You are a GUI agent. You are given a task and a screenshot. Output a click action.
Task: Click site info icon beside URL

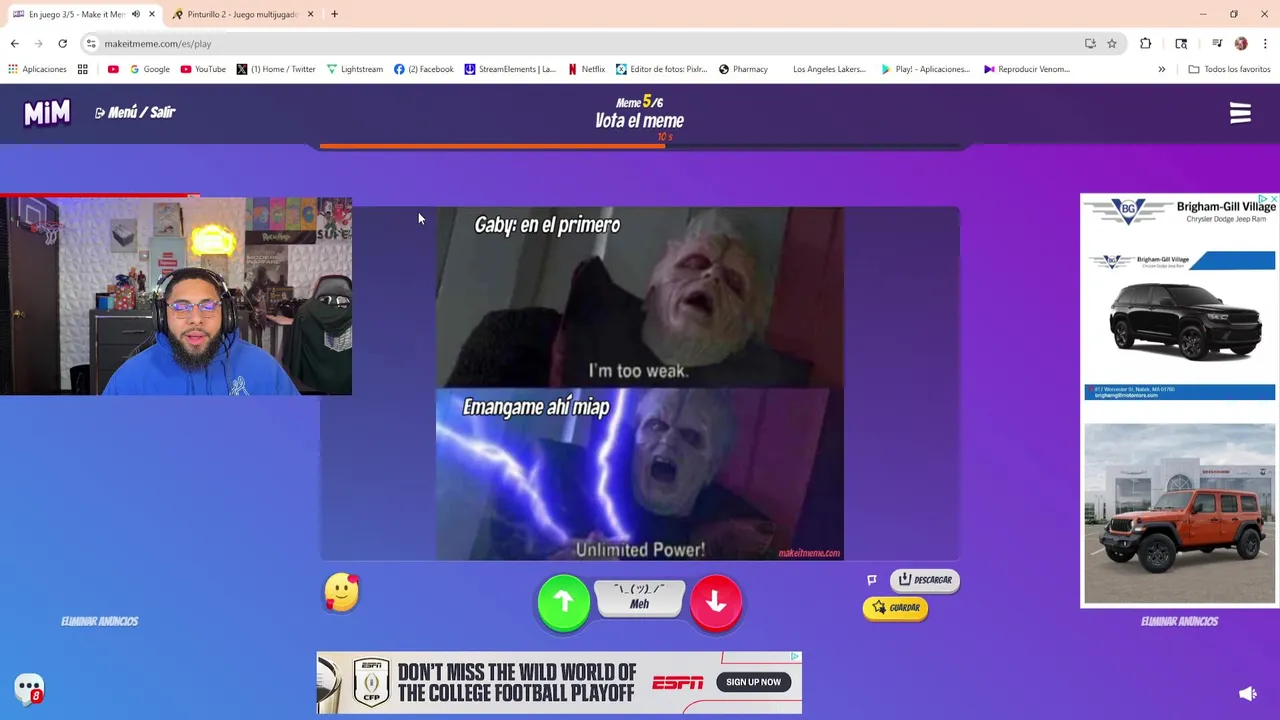(x=91, y=43)
